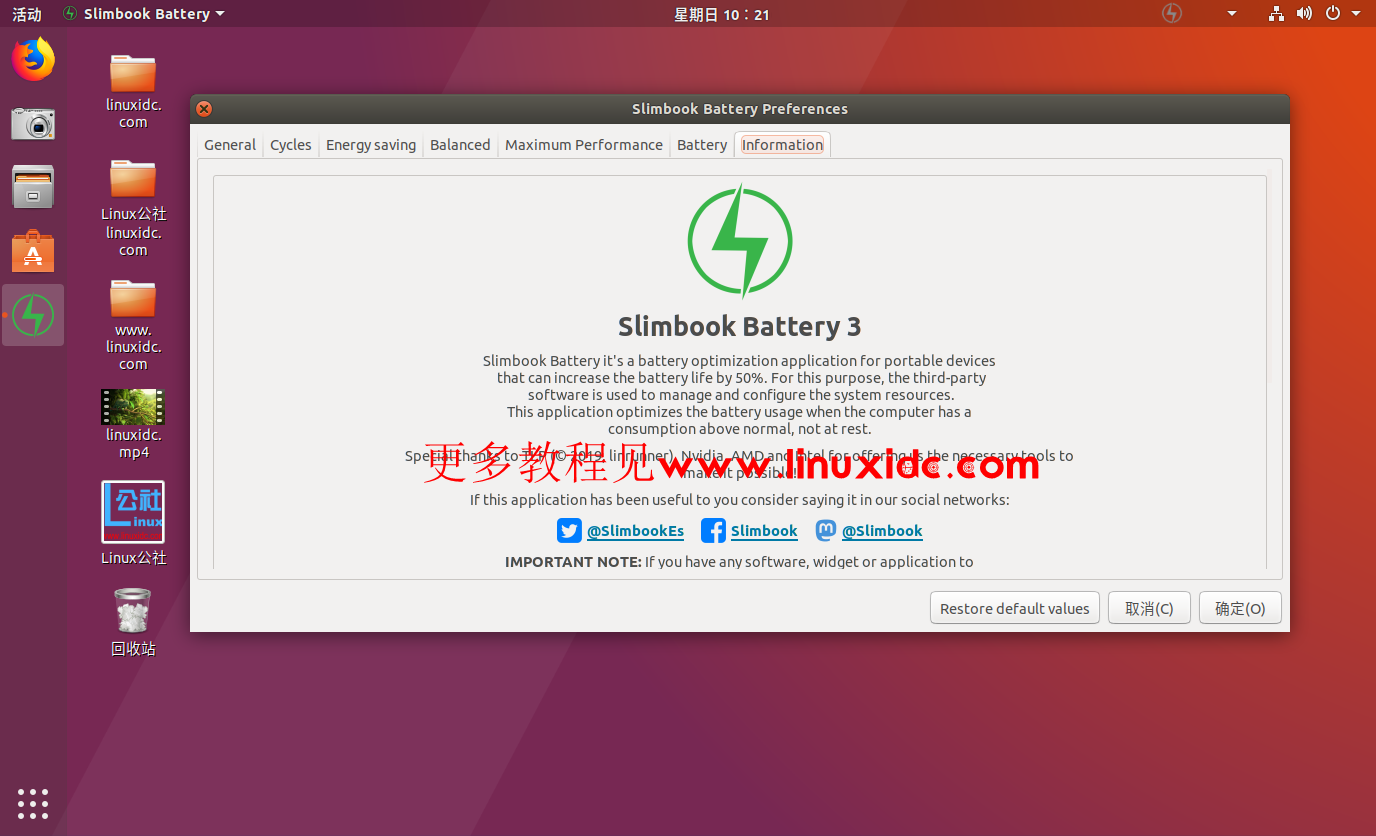This screenshot has width=1376, height=836.
Task: Close the Slimbook Battery Preferences window
Action: (204, 109)
